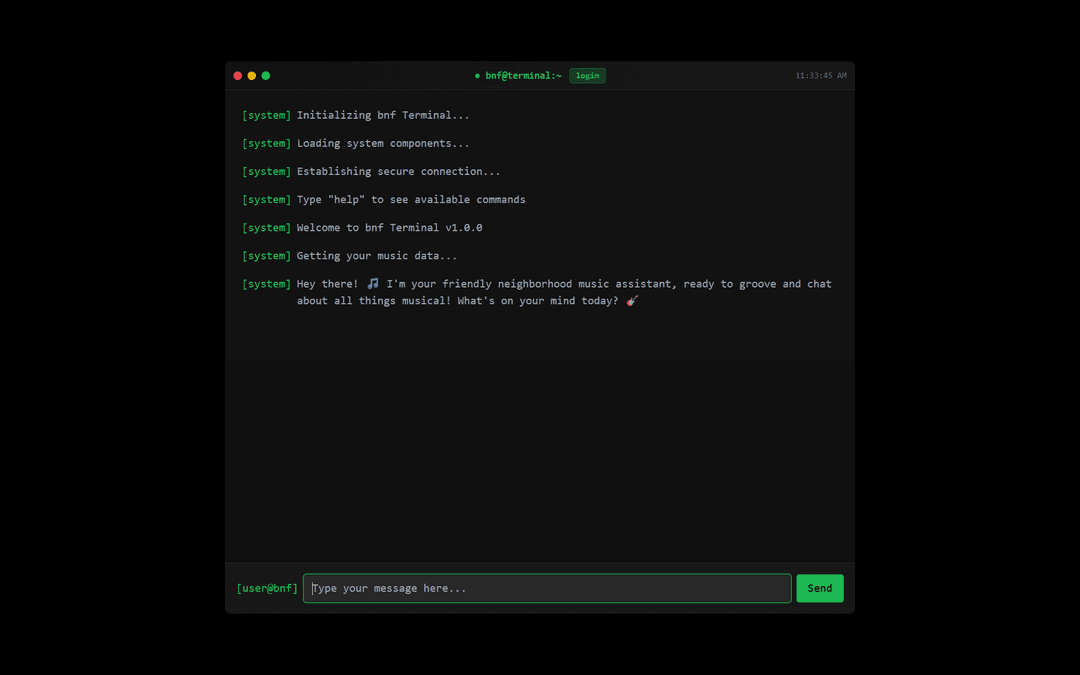Click the "Initializing bnf Terminal..." log line
Image resolution: width=1080 pixels, height=675 pixels.
[383, 115]
